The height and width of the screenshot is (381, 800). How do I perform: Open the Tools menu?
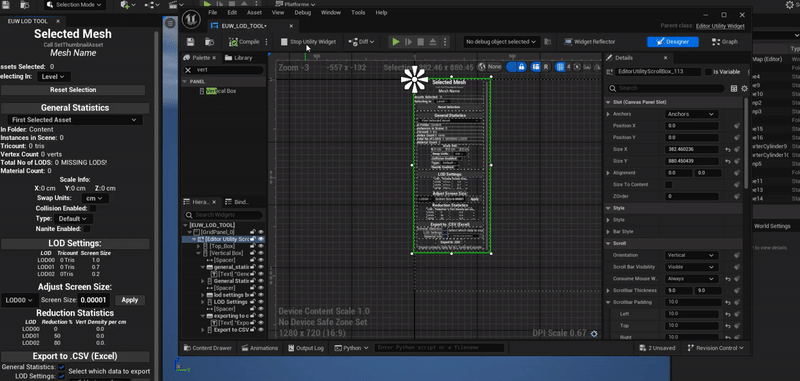[x=358, y=13]
